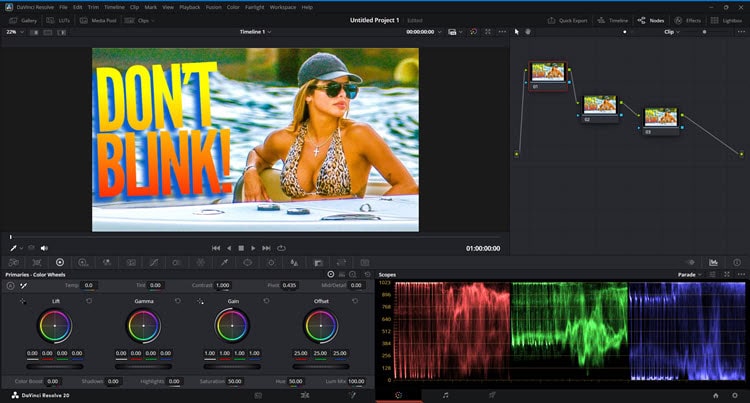The width and height of the screenshot is (750, 403).
Task: Open the Information palette icon
Action: (737, 262)
